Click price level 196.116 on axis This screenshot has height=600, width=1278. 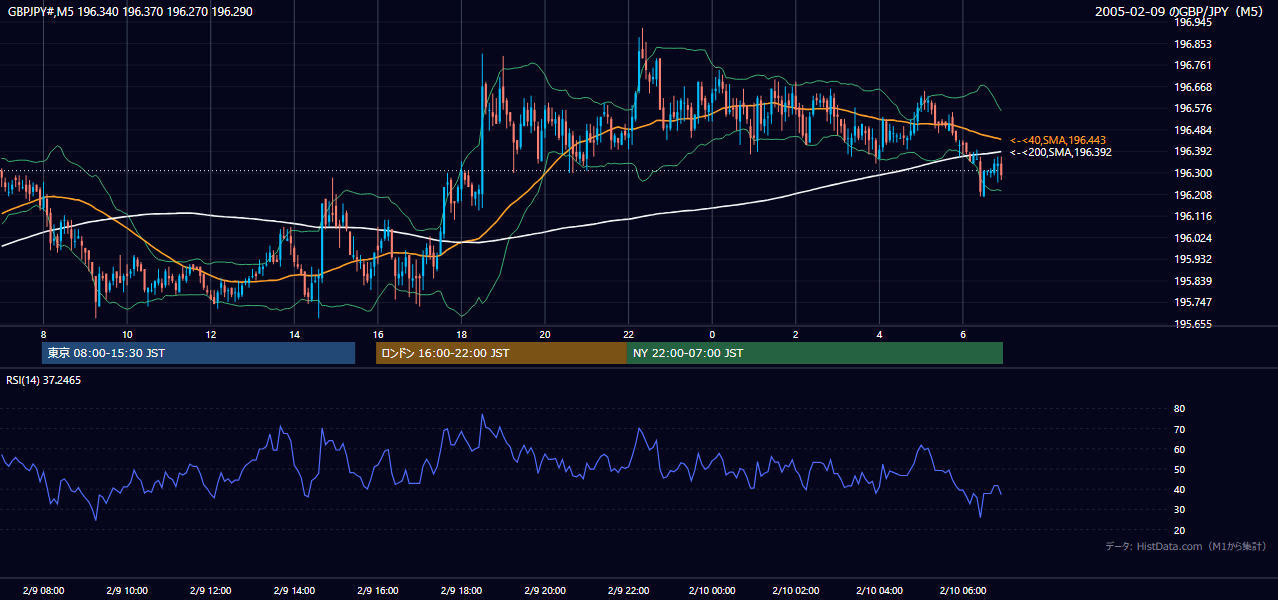(1192, 216)
